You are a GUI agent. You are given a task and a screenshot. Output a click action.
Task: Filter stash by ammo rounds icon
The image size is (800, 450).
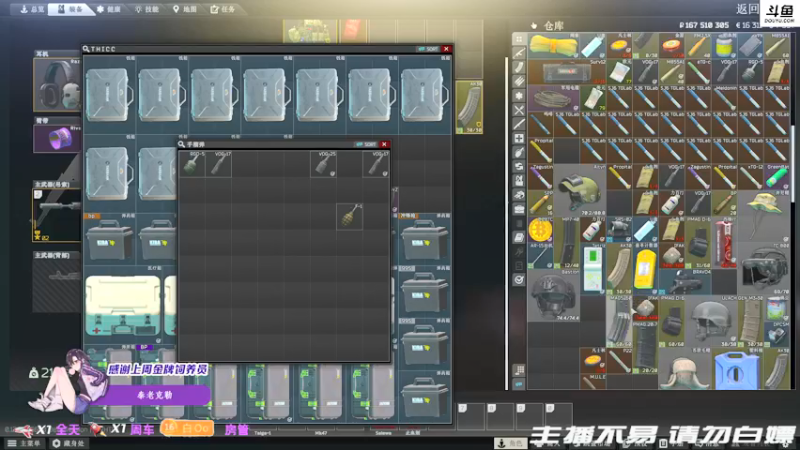point(519,81)
